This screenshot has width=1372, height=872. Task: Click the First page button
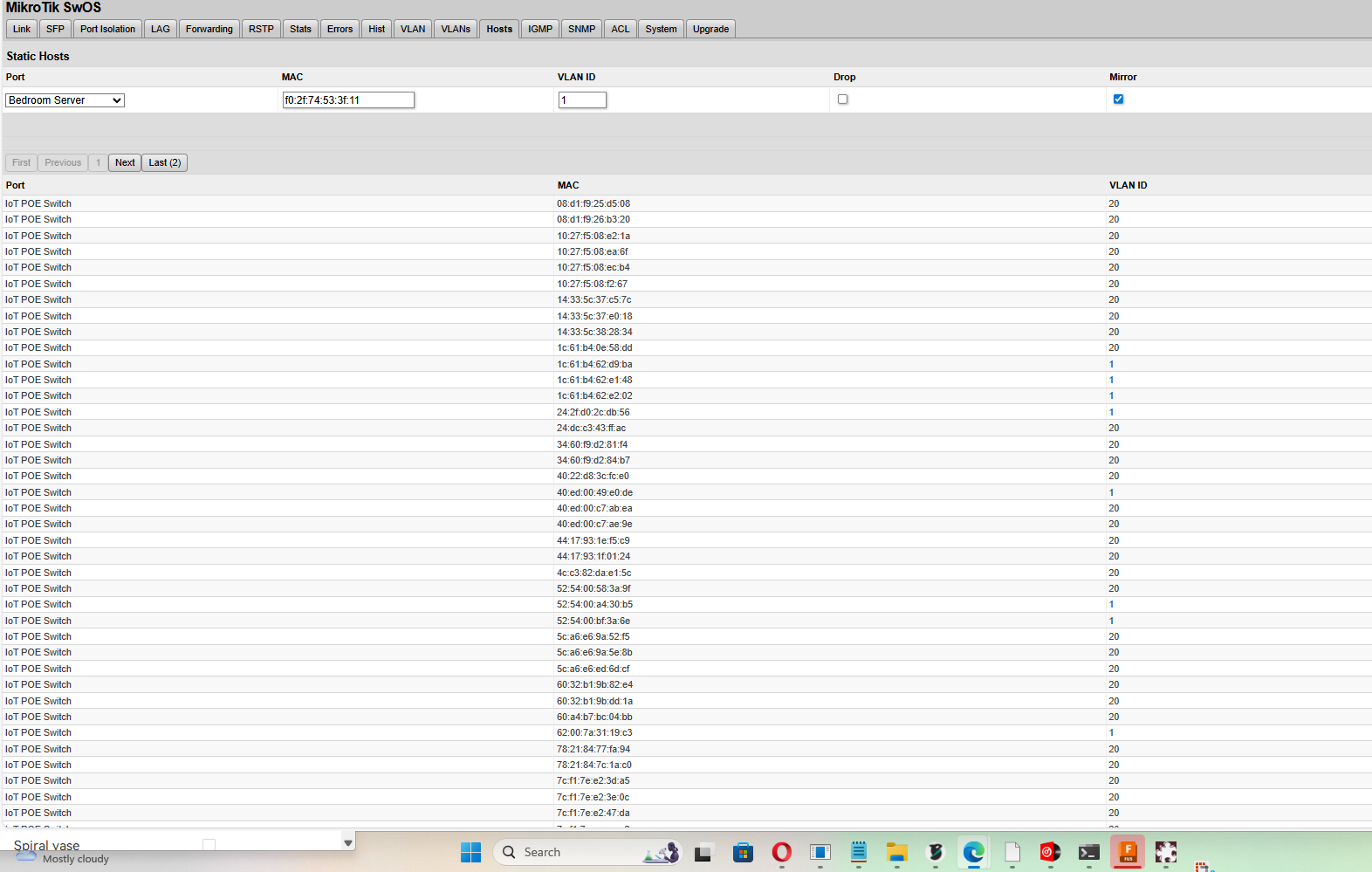(21, 162)
